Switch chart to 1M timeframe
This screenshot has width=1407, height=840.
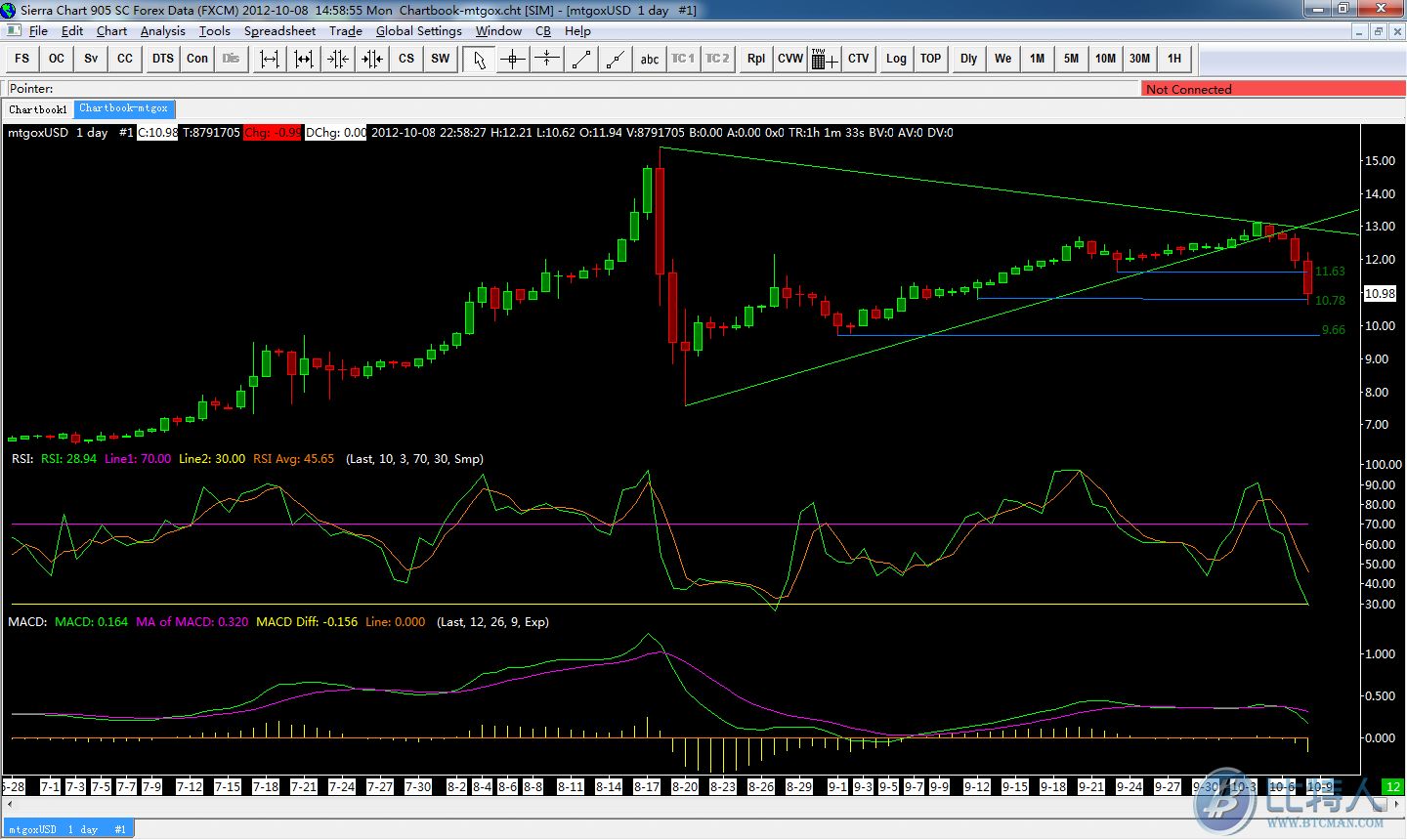1038,59
